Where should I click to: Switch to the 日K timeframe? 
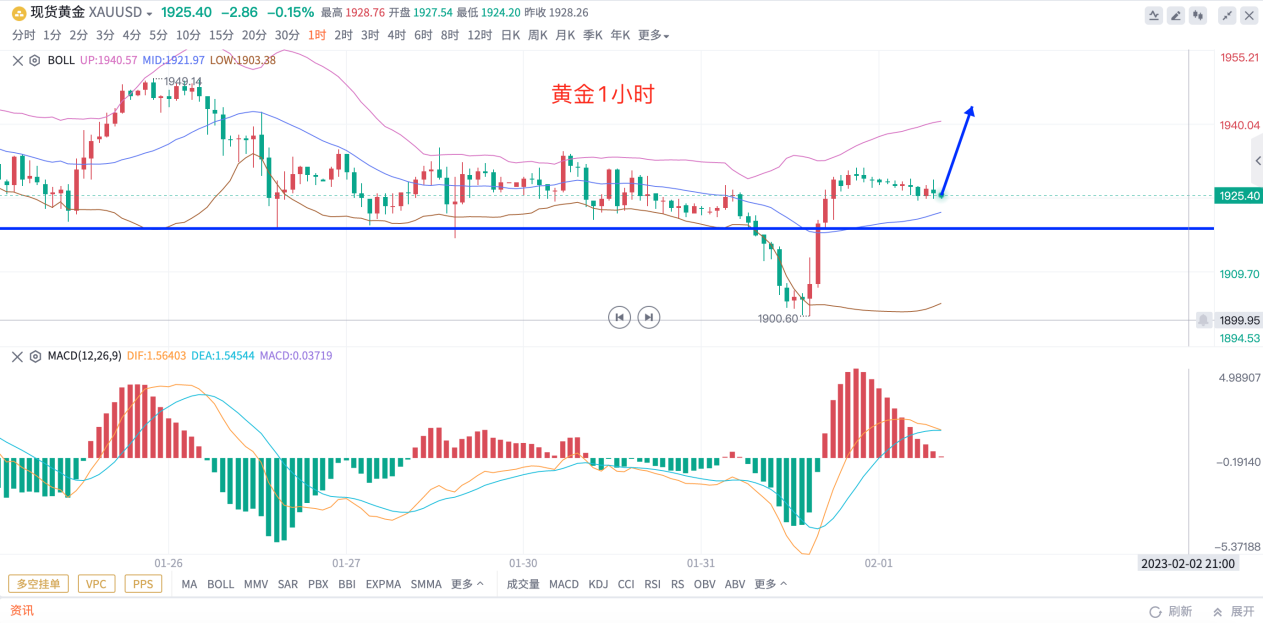pyautogui.click(x=510, y=35)
